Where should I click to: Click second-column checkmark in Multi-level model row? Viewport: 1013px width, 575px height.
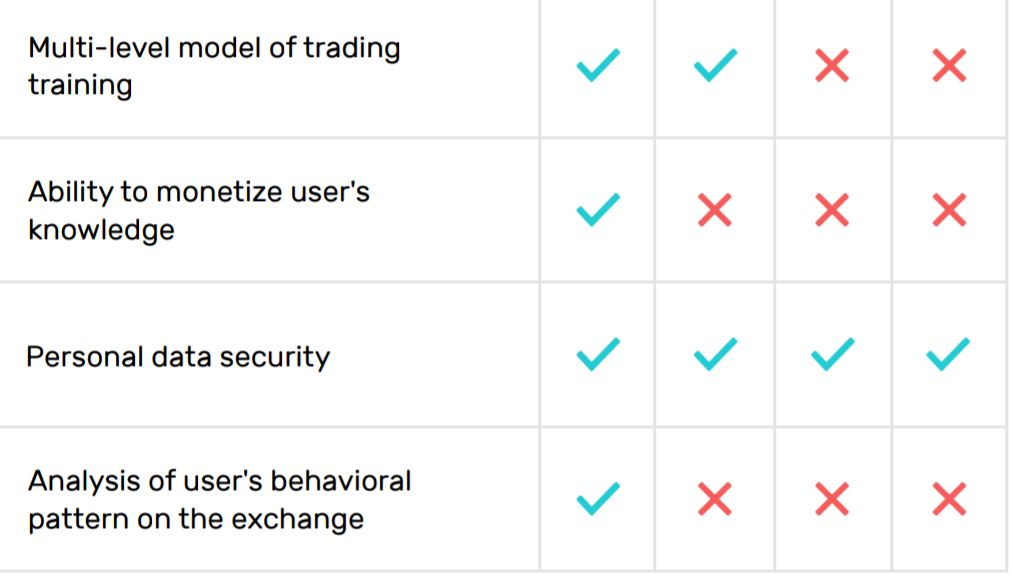[x=715, y=65]
